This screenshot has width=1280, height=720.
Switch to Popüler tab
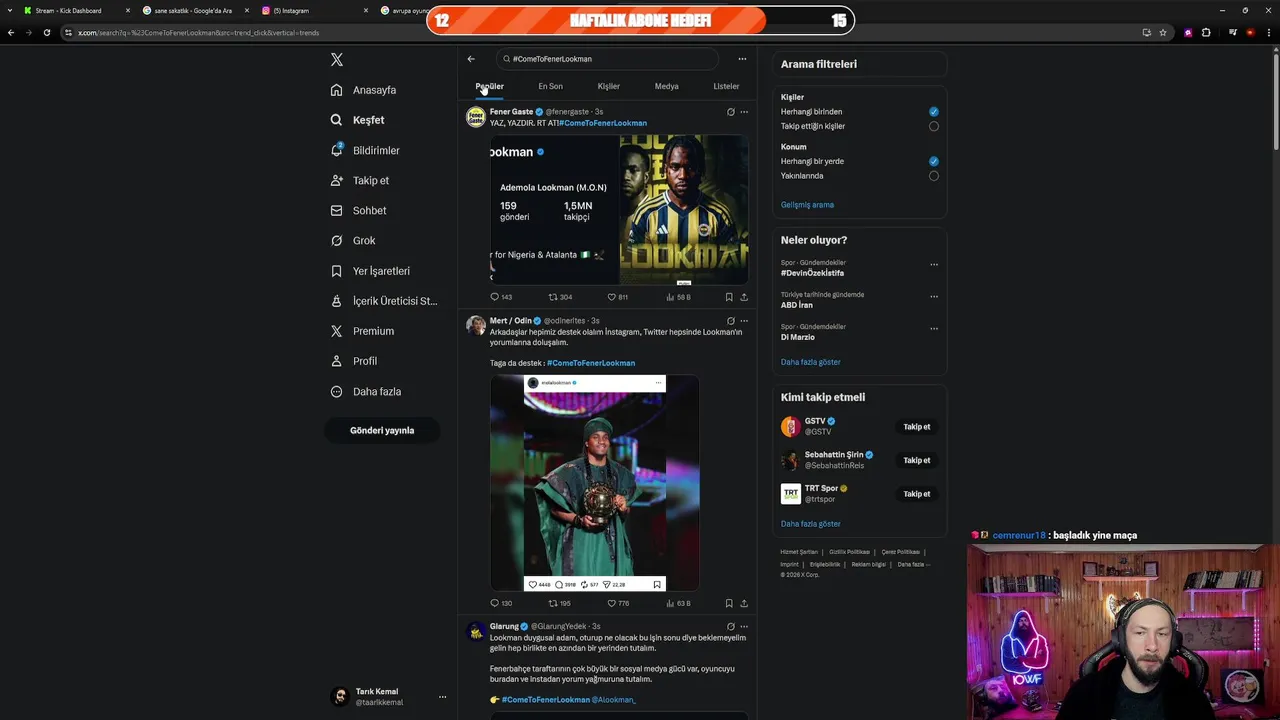(x=489, y=86)
